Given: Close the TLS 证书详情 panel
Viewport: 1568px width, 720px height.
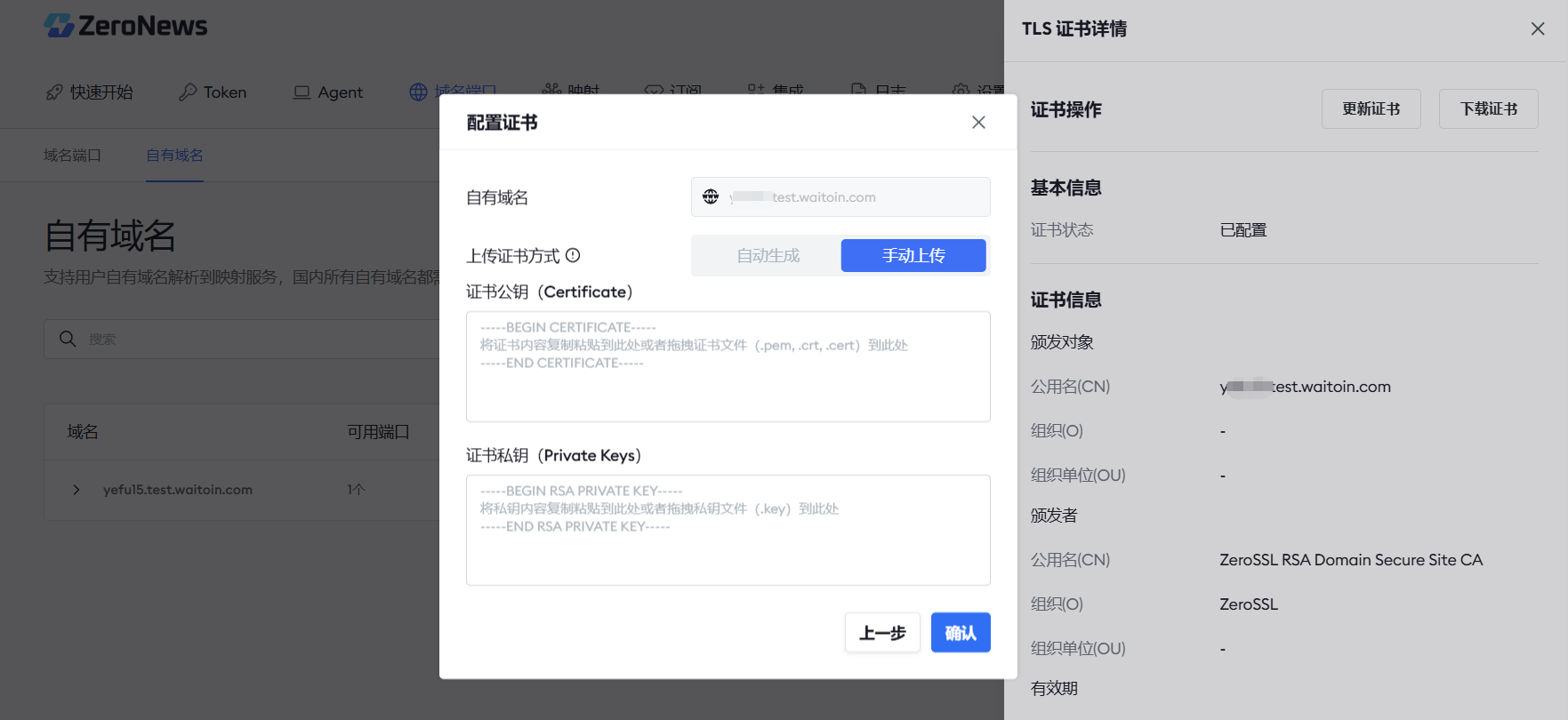Looking at the screenshot, I should coord(1538,28).
